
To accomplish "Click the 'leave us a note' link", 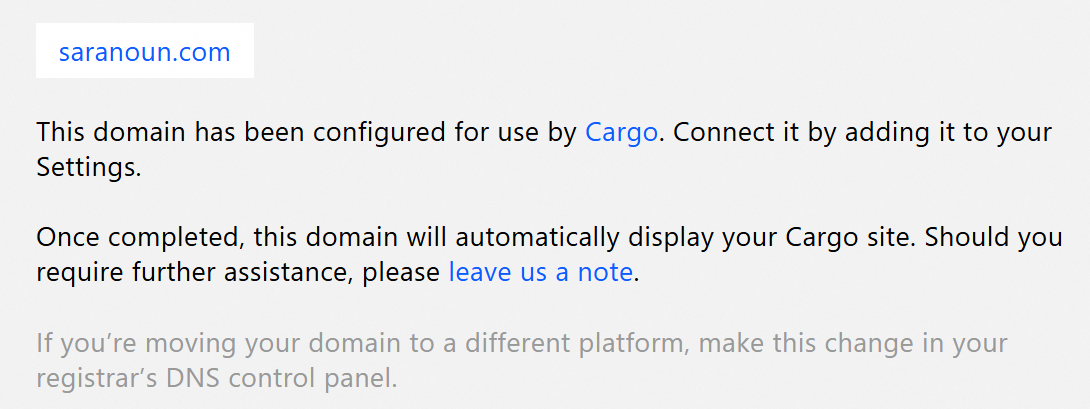I will 540,272.
